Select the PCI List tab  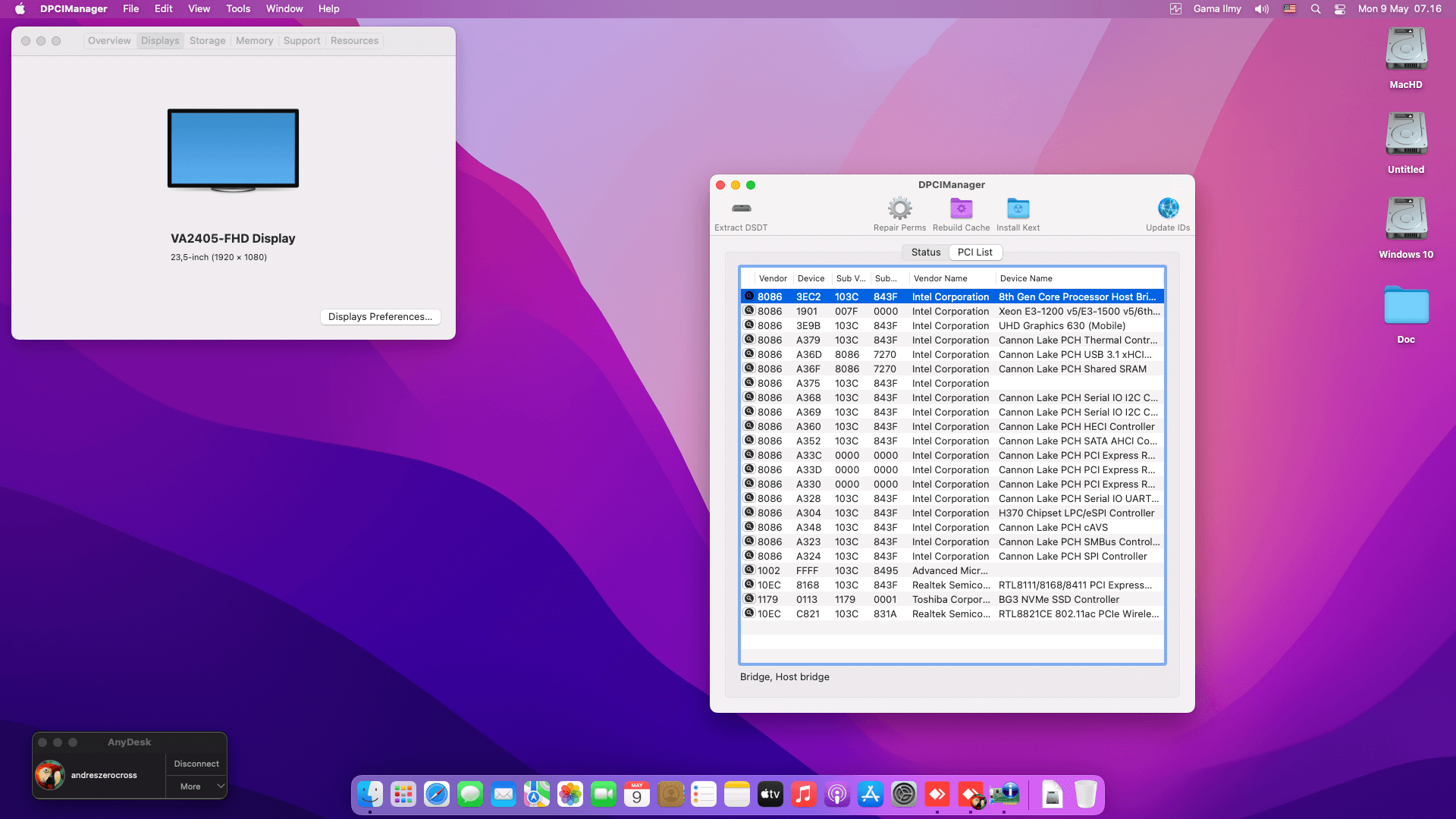(975, 253)
